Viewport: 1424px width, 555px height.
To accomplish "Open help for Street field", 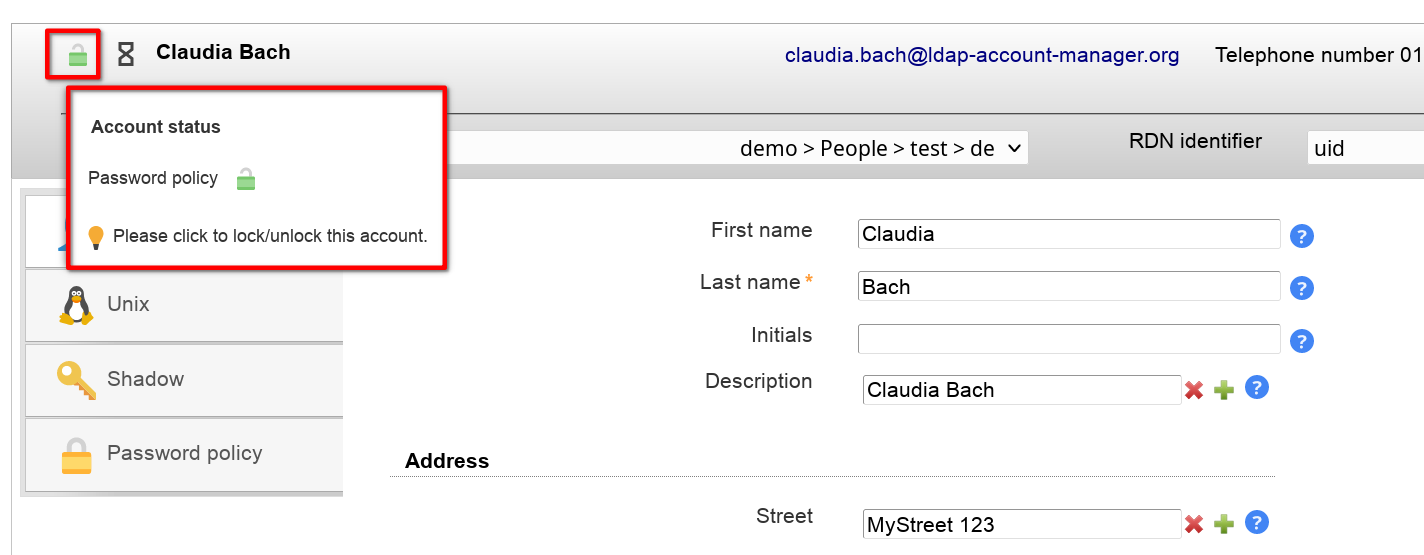I will pyautogui.click(x=1257, y=522).
